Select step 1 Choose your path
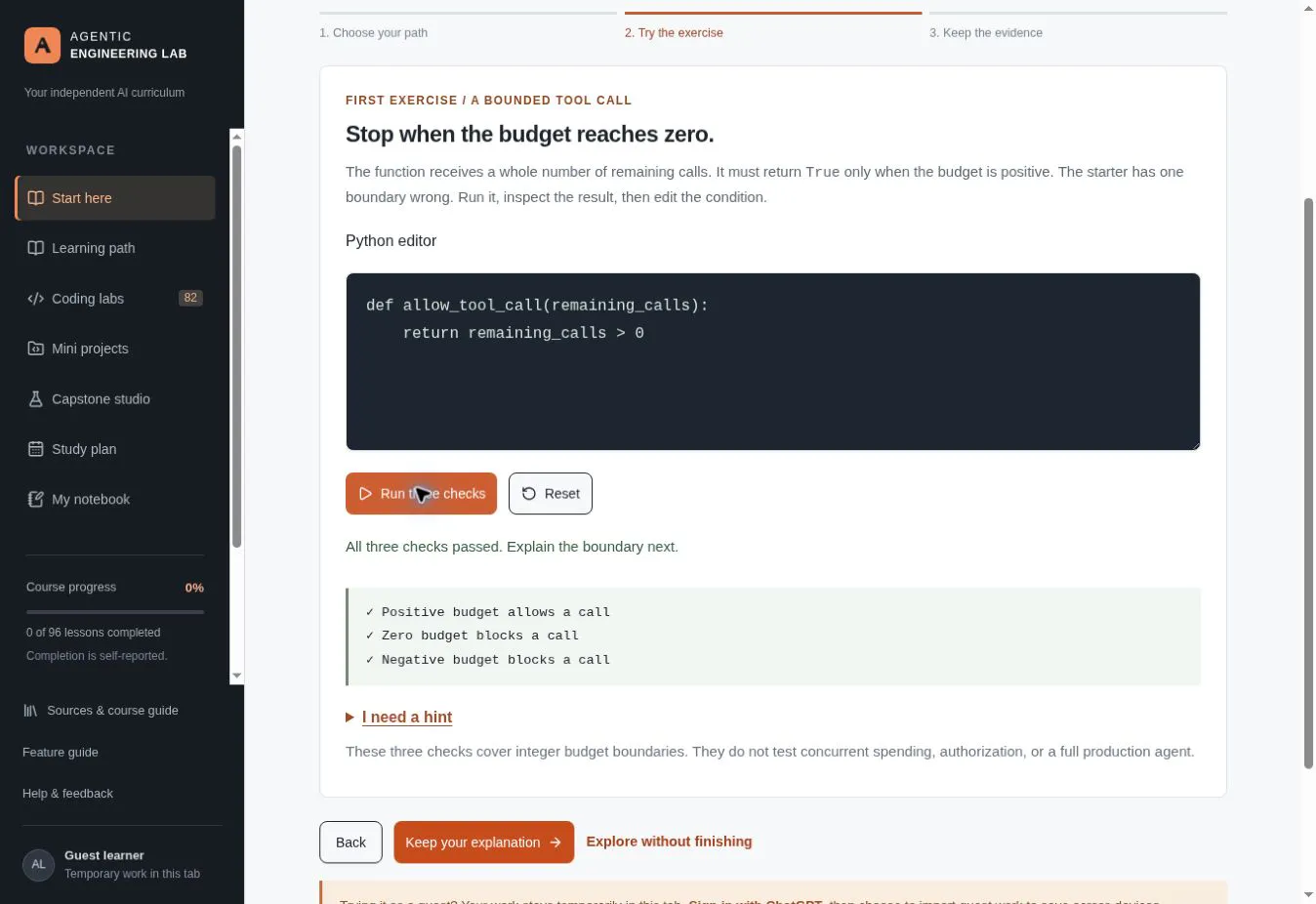Image resolution: width=1316 pixels, height=904 pixels. click(x=468, y=26)
